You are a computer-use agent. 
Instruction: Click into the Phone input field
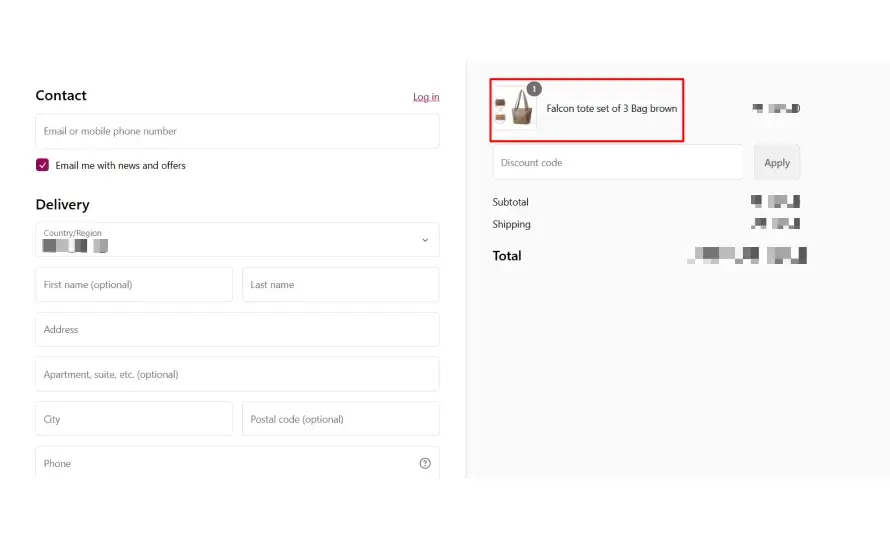[237, 463]
